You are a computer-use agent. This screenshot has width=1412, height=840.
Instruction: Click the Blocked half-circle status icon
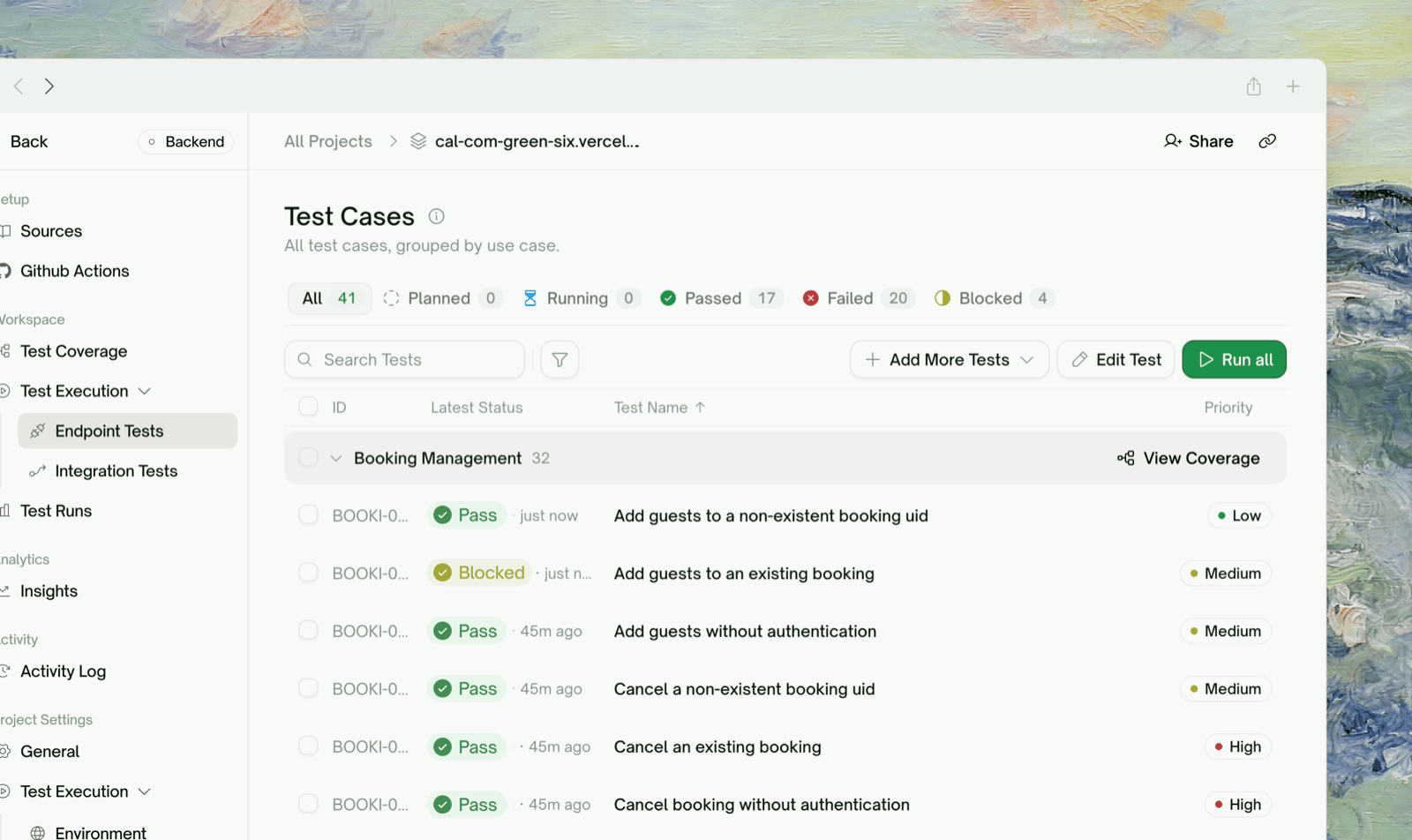(x=943, y=298)
